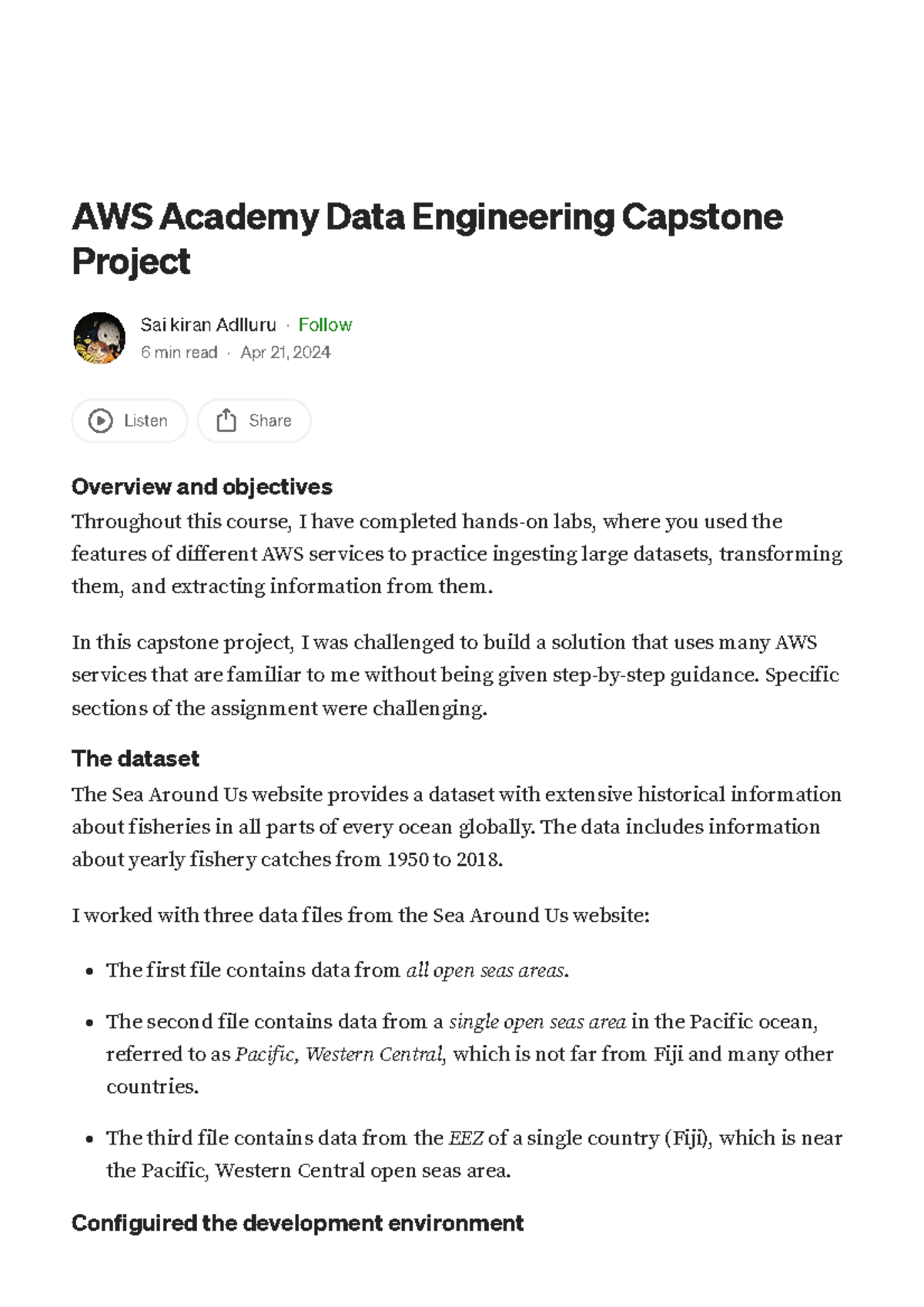
Task: Click the Listen button to play audio
Action: coord(129,421)
